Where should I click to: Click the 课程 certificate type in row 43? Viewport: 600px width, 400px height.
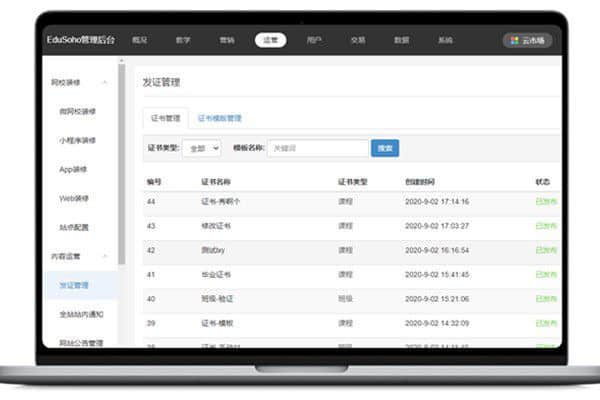(x=345, y=226)
